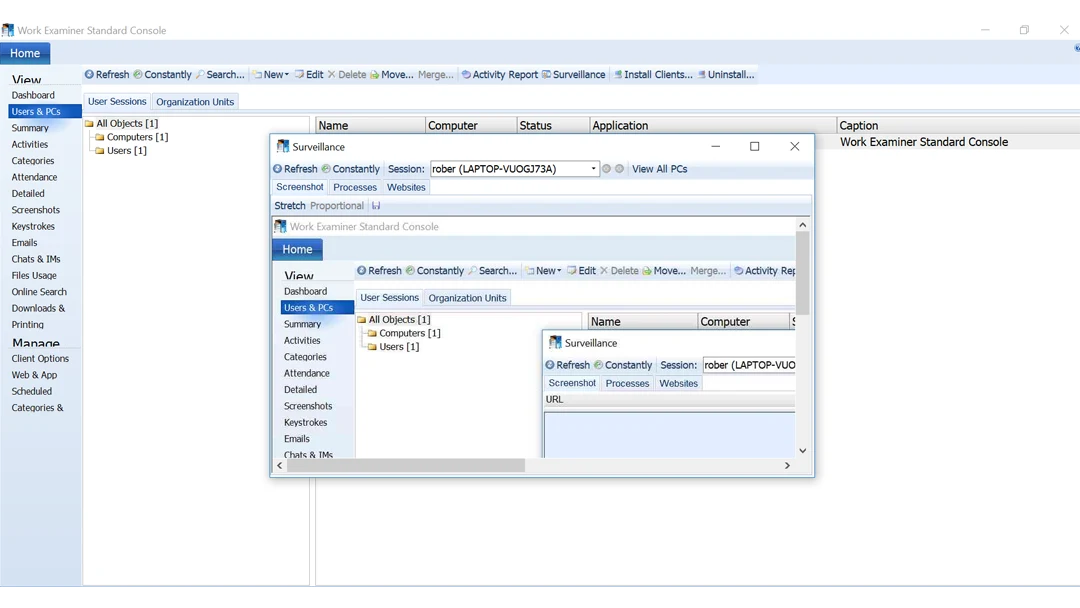This screenshot has height=608, width=1080.
Task: Click the Refresh icon in main toolbar
Action: pyautogui.click(x=89, y=74)
